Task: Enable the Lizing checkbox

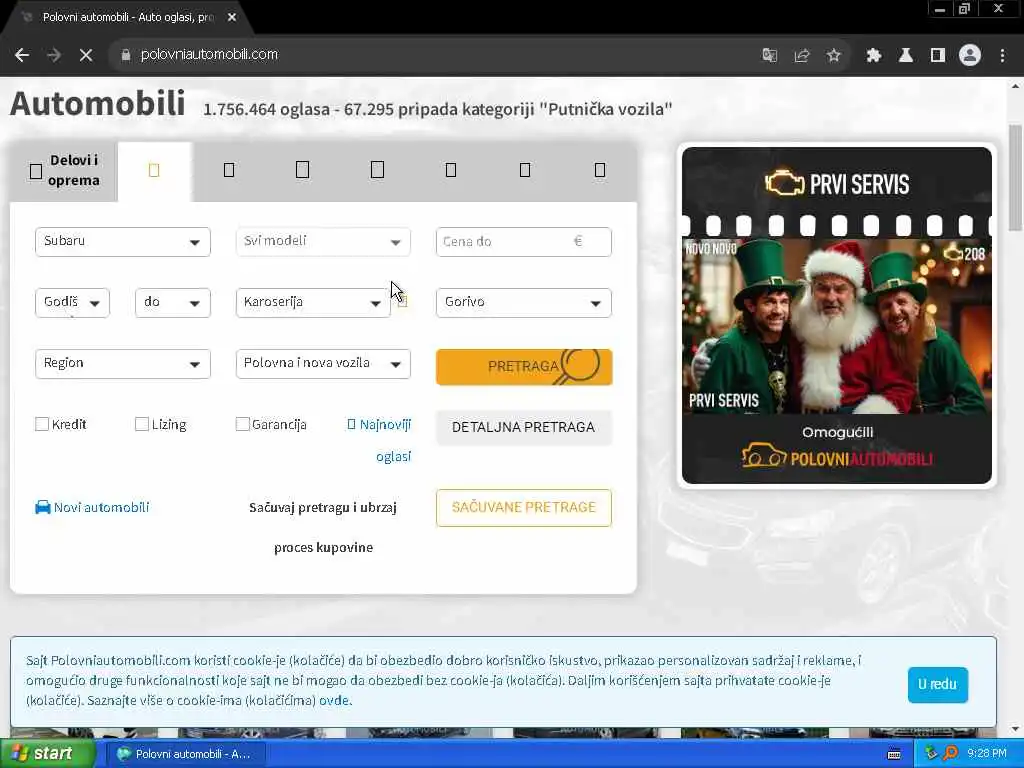Action: point(142,424)
